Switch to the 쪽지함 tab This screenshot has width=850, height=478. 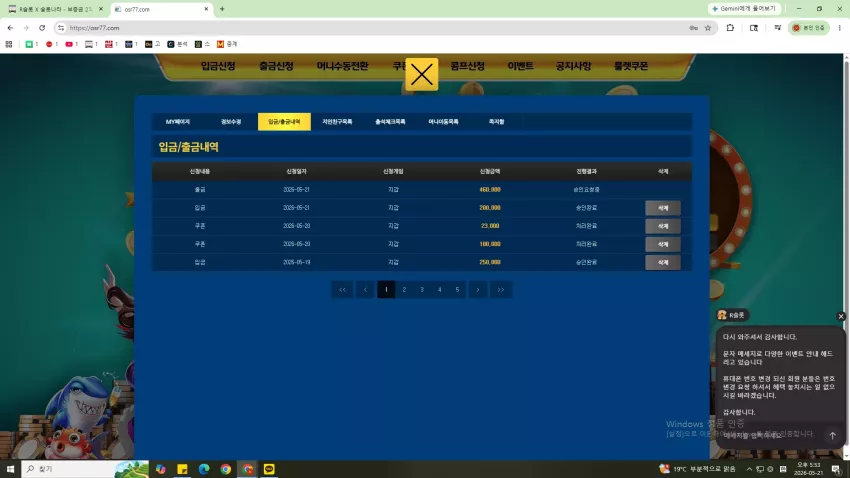(497, 122)
